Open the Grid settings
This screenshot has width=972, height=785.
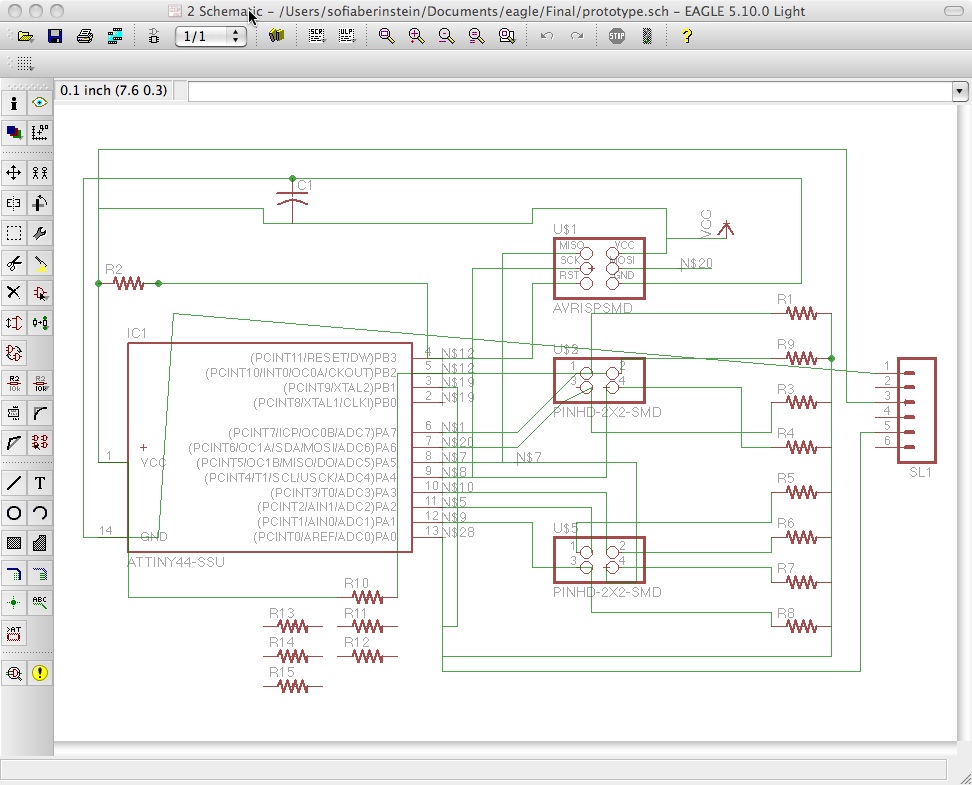point(25,63)
